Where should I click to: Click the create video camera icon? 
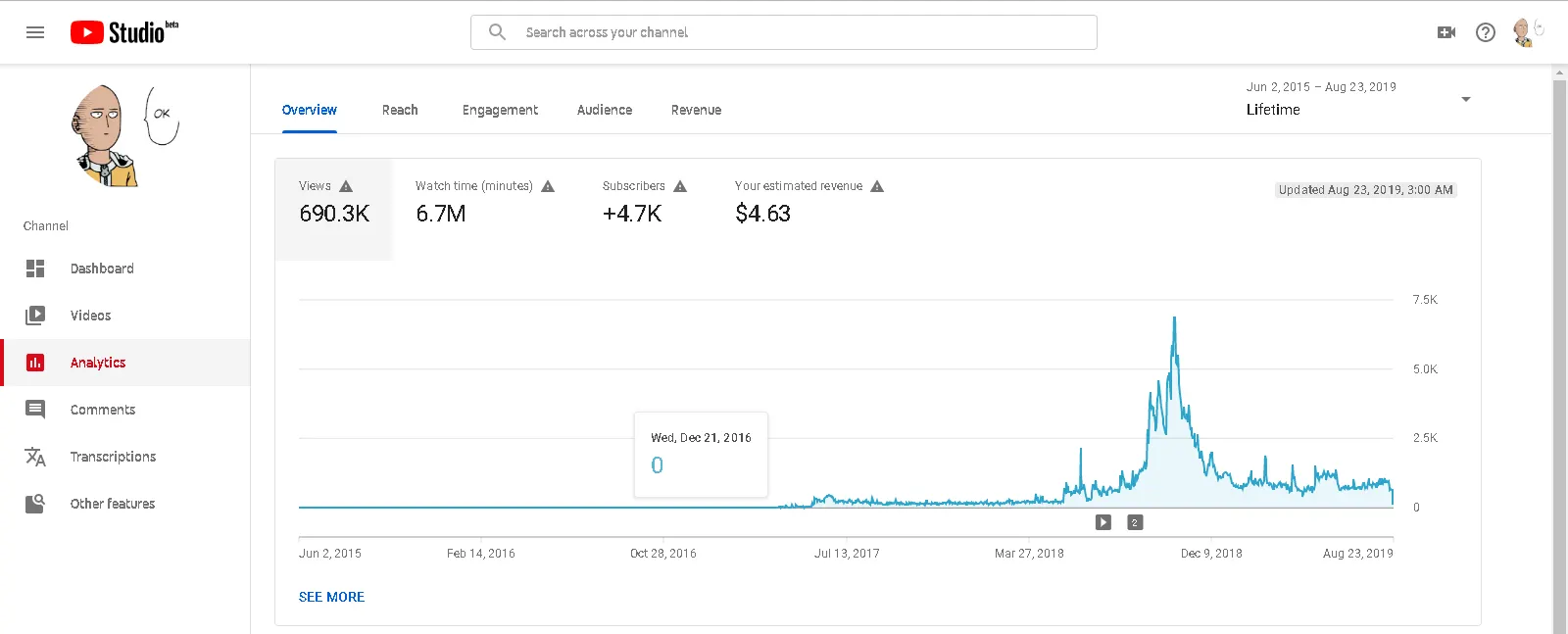tap(1445, 32)
